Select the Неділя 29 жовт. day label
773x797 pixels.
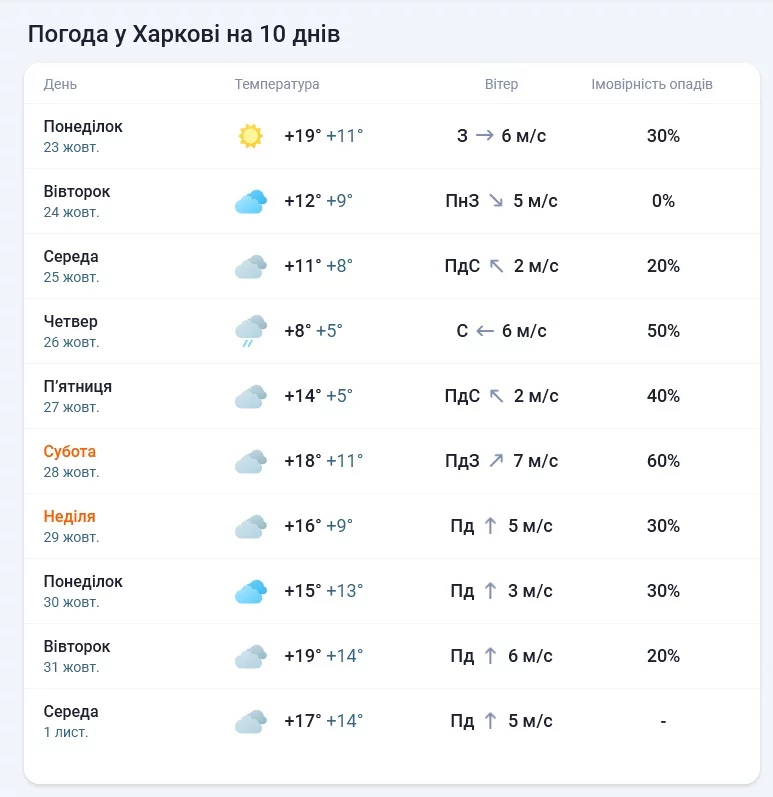pos(70,526)
